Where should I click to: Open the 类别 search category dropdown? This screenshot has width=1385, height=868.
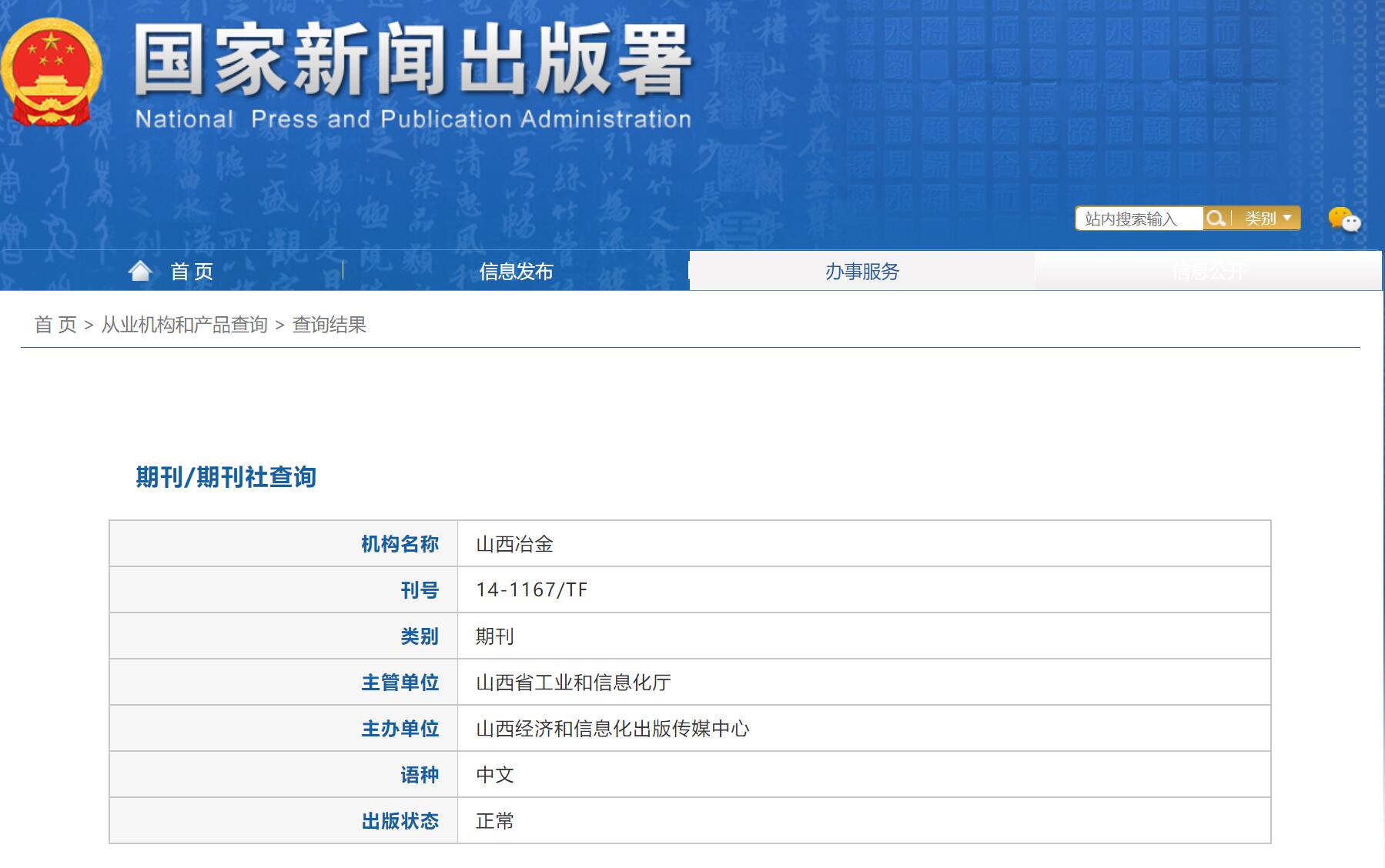tap(1267, 219)
